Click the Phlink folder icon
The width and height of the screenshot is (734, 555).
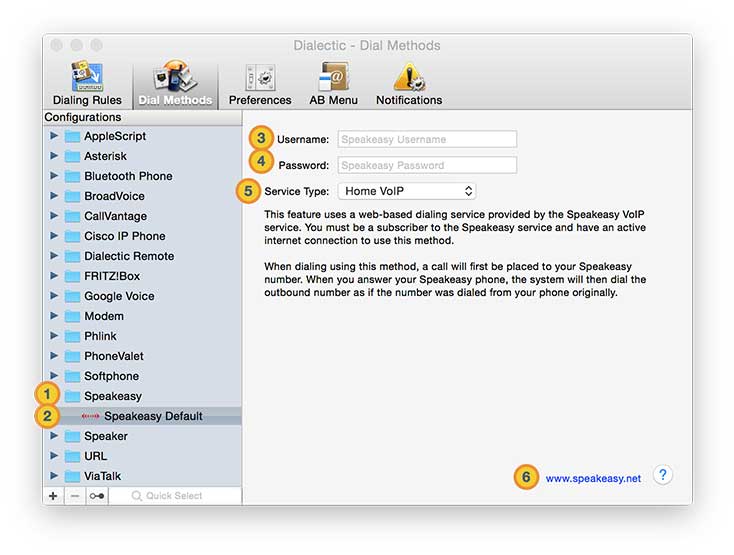click(72, 336)
